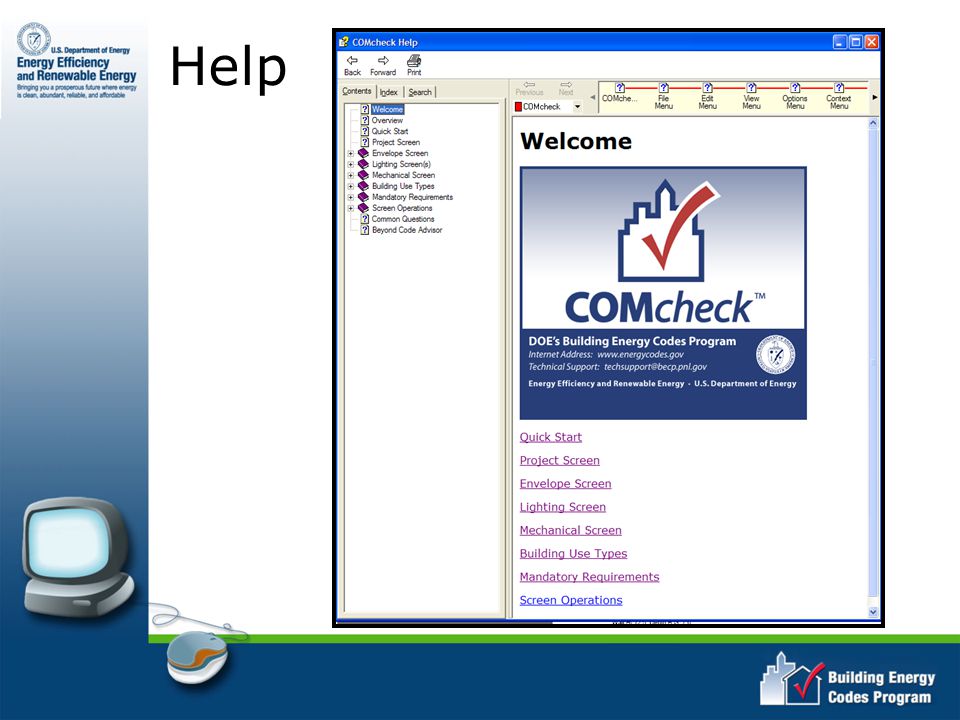Open the Lighting Screen link
The image size is (960, 720).
tap(563, 507)
